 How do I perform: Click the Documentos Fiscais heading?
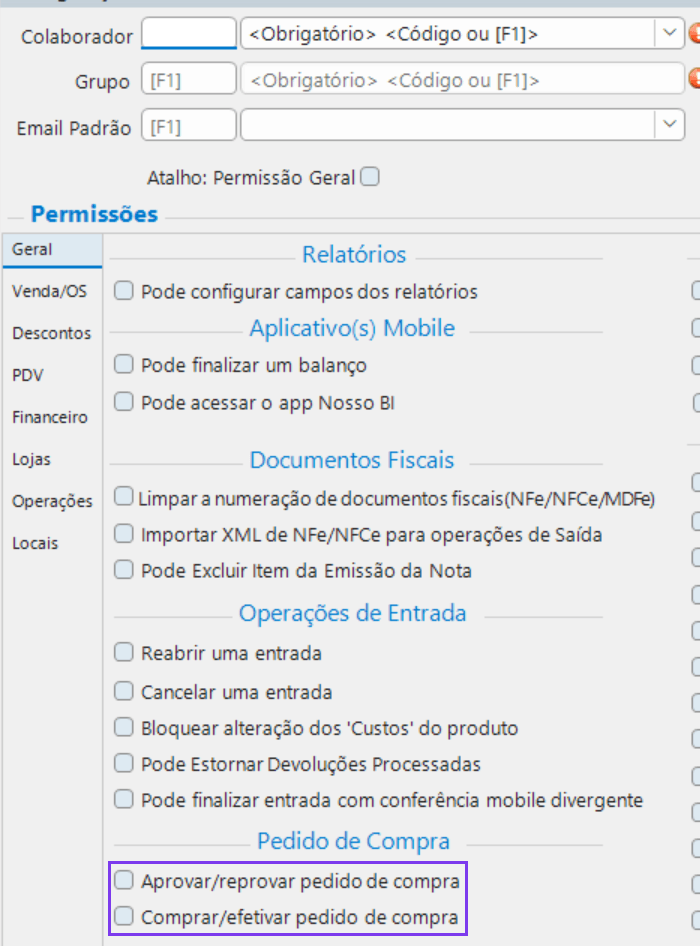pos(352,460)
